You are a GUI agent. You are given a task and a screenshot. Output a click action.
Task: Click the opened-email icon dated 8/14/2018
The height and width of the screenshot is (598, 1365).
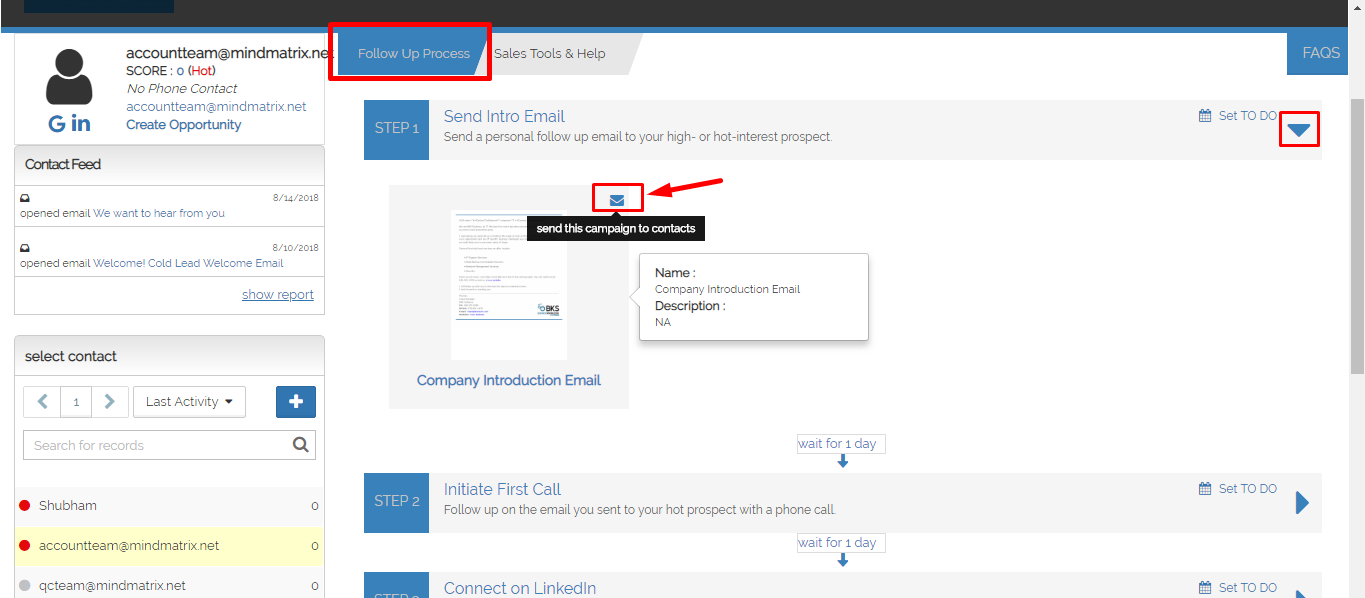coord(25,198)
